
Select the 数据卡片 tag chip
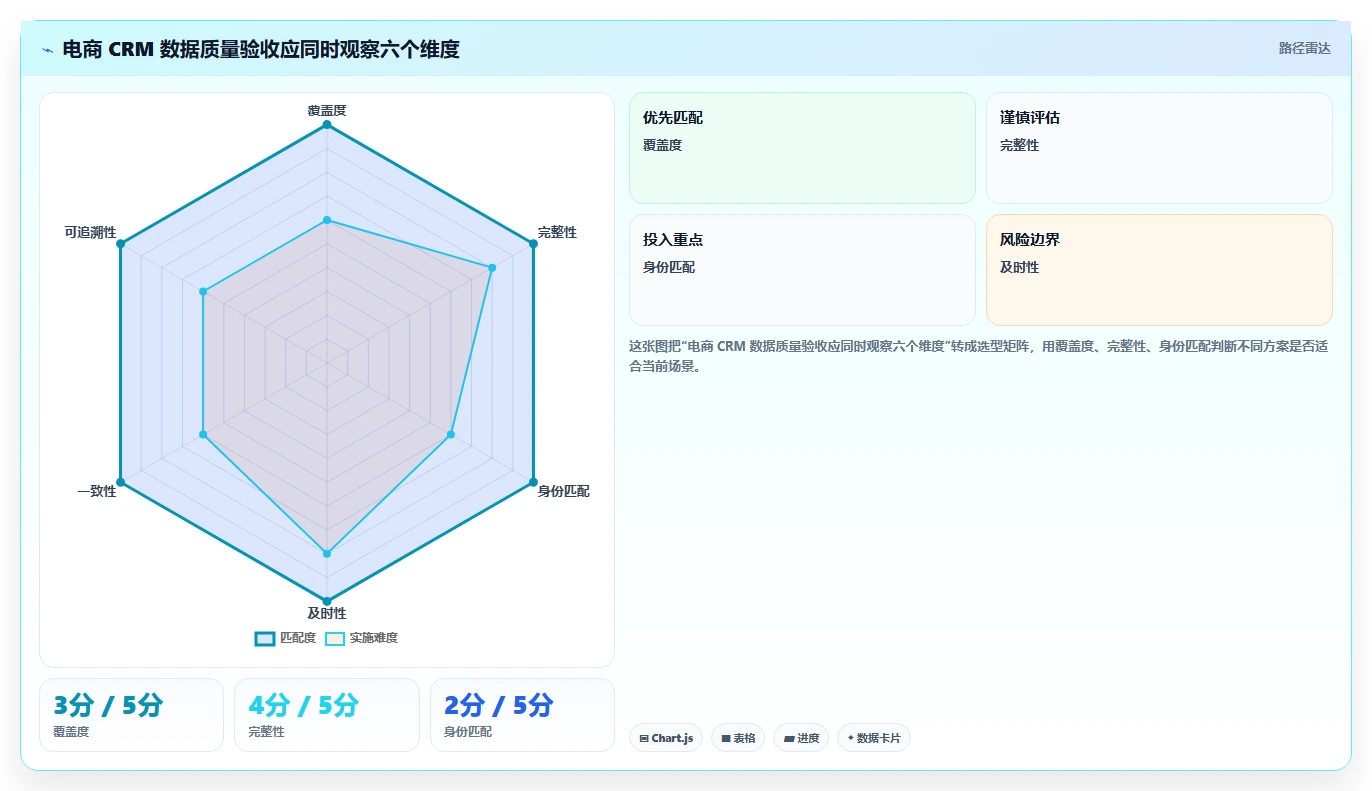[874, 738]
